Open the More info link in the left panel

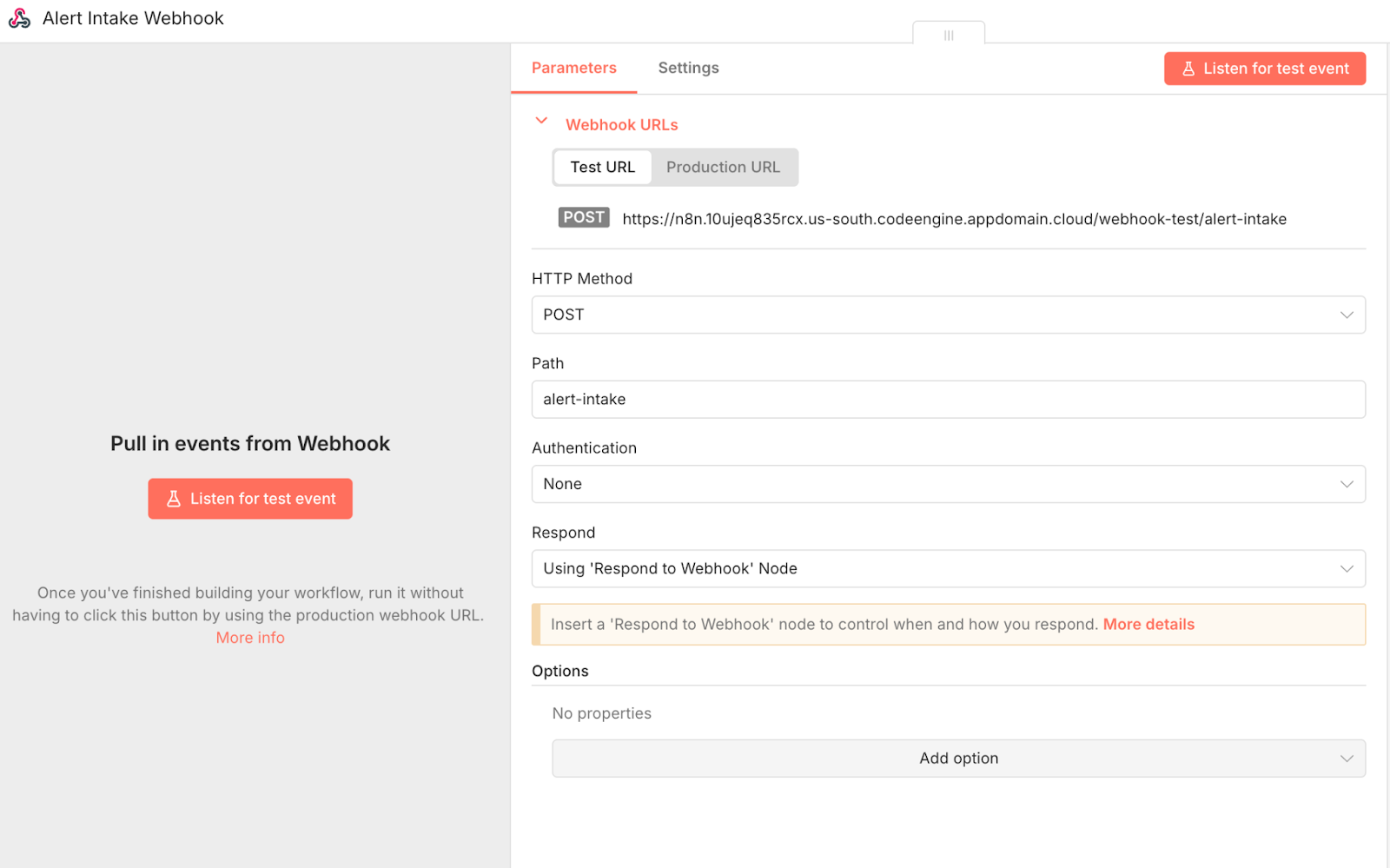(250, 638)
